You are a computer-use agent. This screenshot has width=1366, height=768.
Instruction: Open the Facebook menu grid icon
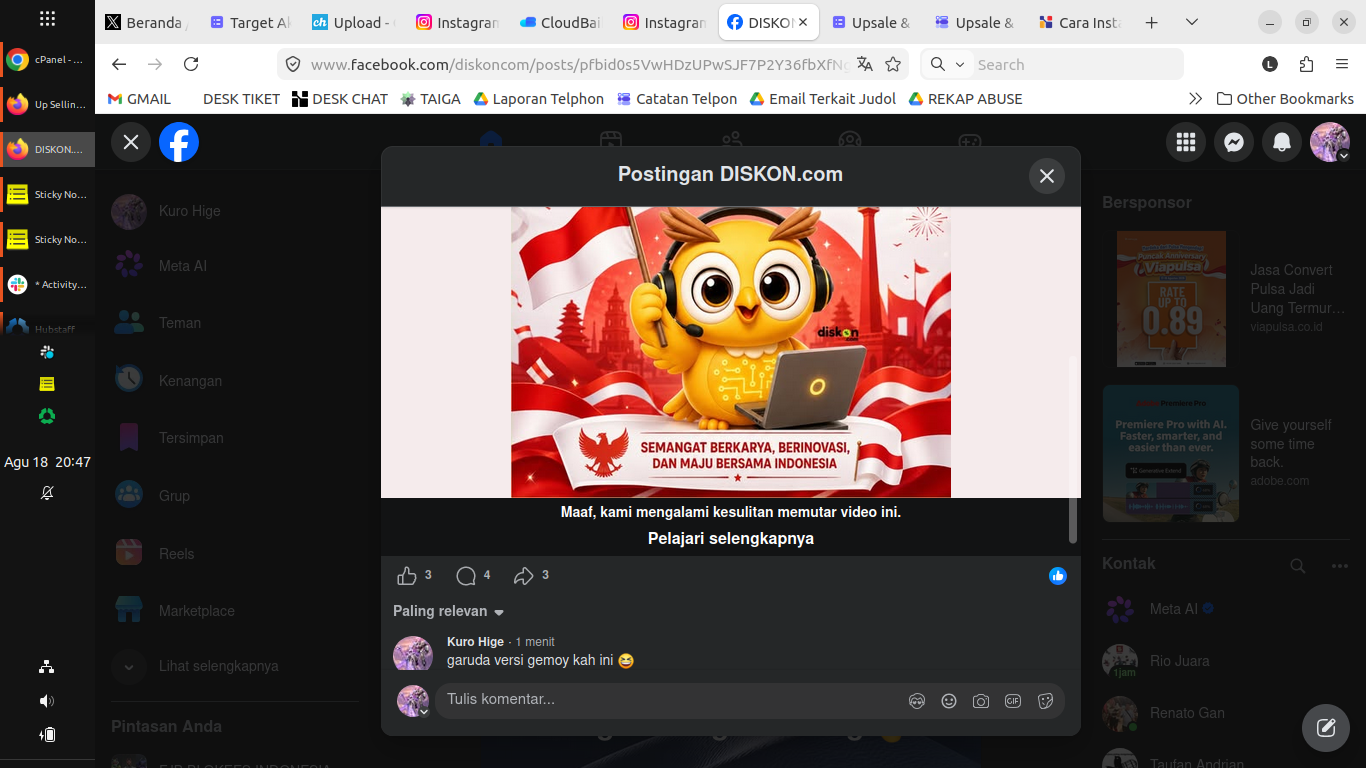tap(1186, 143)
